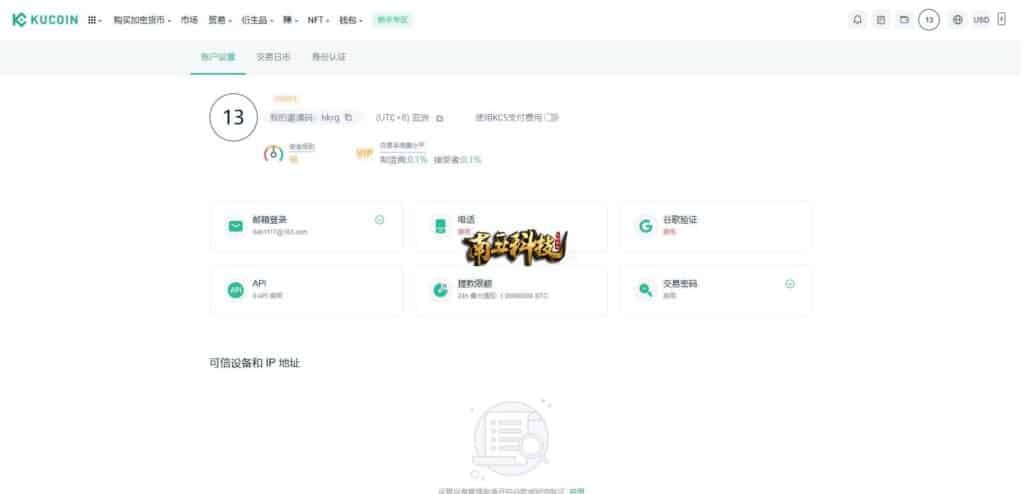Click the notification bell icon
The image size is (1024, 494).
tap(857, 20)
